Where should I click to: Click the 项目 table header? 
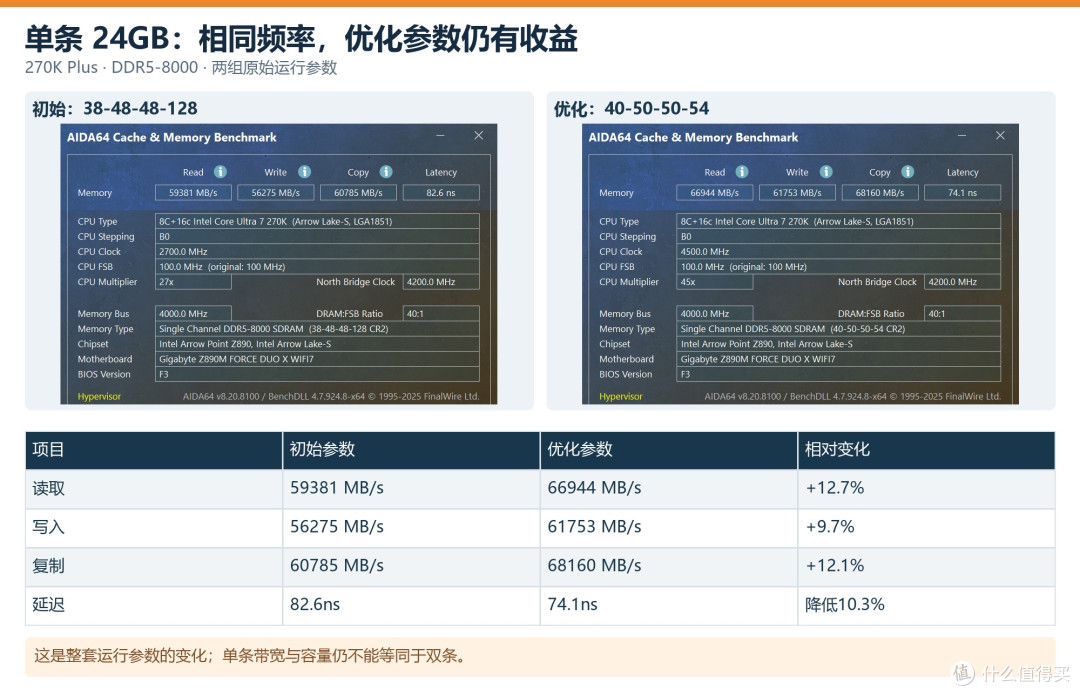click(154, 450)
